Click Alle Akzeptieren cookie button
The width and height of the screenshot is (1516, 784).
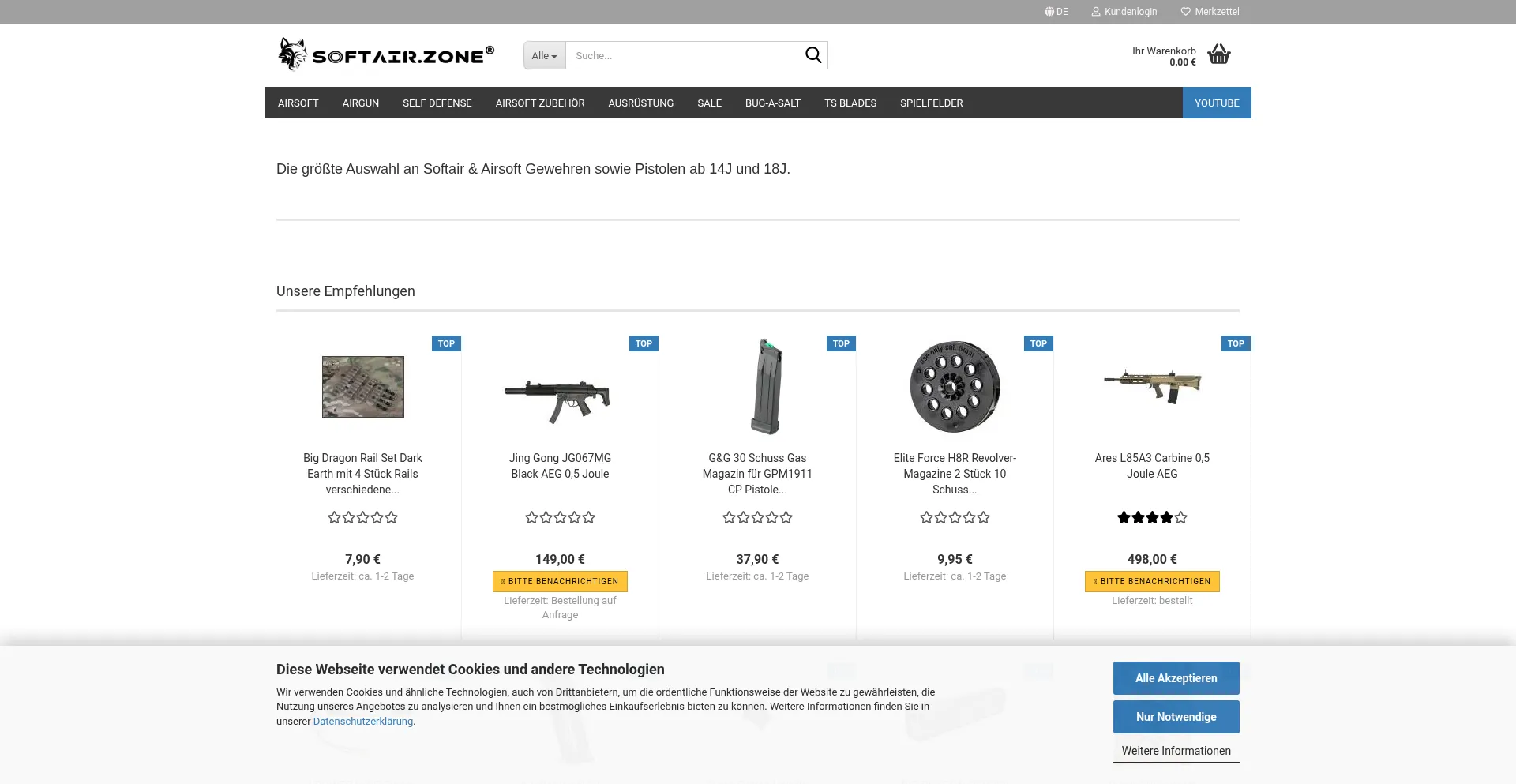coord(1176,678)
